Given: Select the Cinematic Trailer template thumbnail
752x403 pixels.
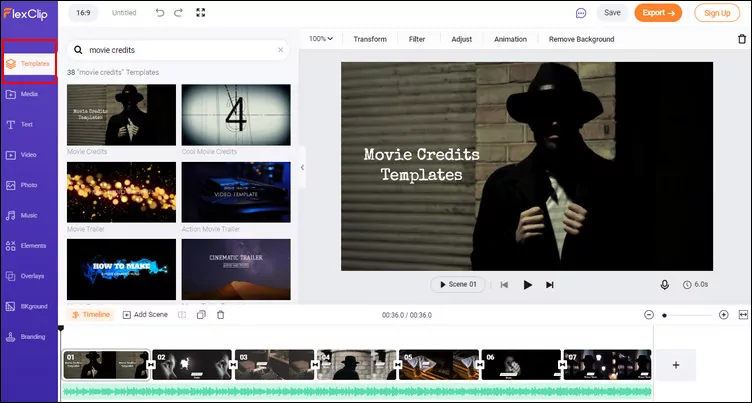Looking at the screenshot, I should coord(236,269).
